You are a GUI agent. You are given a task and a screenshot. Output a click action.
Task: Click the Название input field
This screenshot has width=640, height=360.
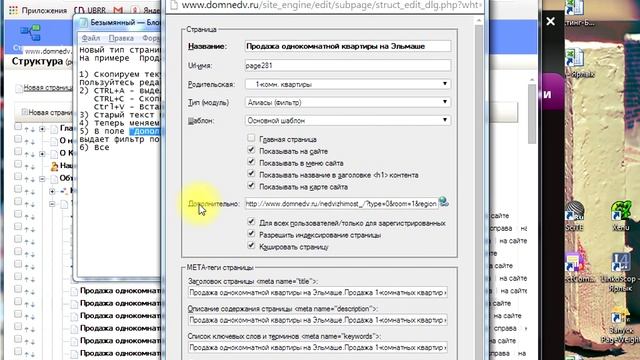[x=348, y=46]
